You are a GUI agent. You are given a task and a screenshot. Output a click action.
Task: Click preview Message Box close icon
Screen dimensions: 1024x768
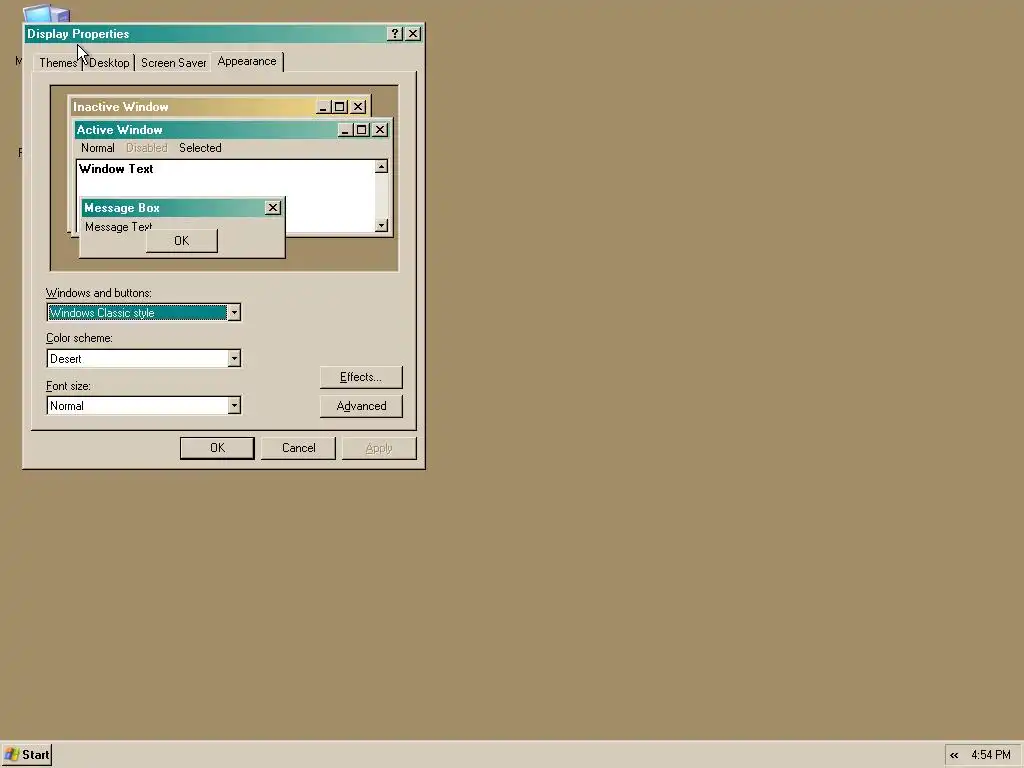[x=273, y=208]
